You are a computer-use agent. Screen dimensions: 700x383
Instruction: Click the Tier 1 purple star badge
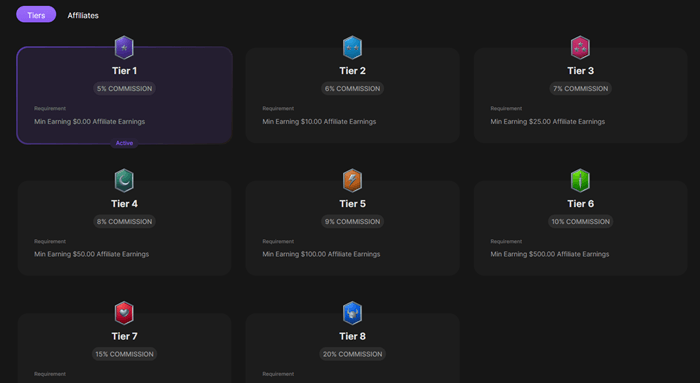tap(124, 47)
